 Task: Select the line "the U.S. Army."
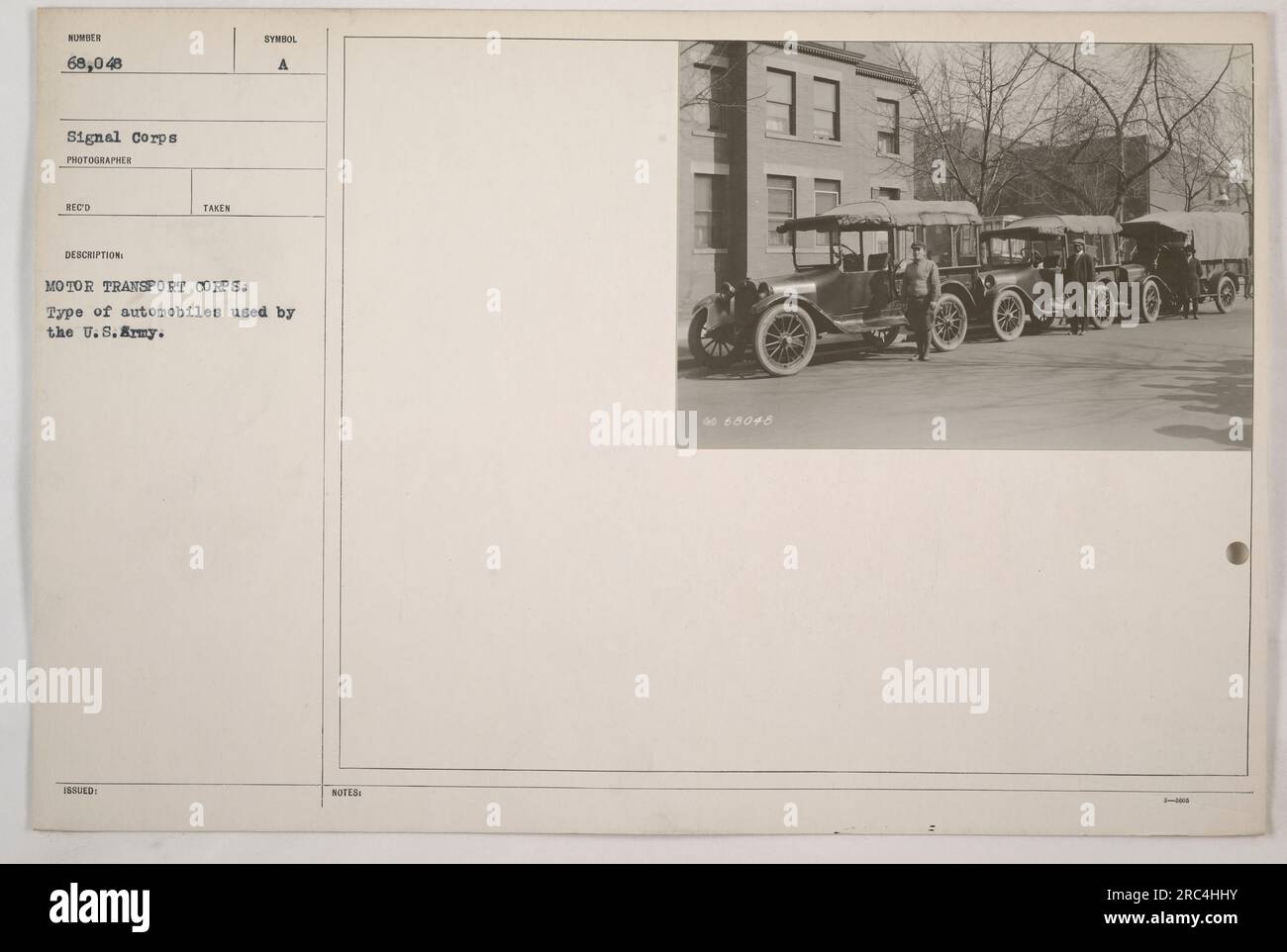[107, 332]
